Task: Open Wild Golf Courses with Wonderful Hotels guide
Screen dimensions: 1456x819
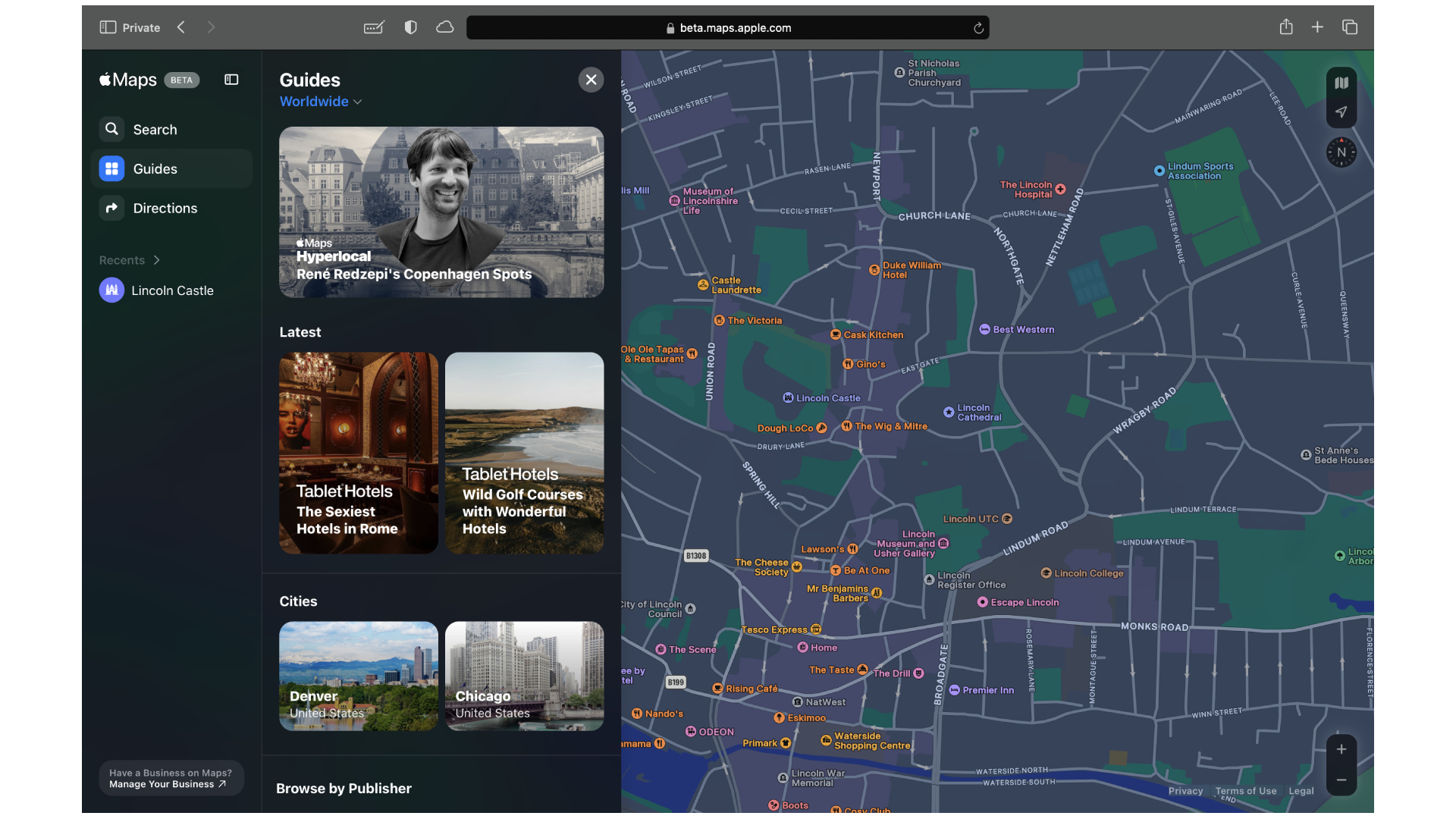Action: 525,453
